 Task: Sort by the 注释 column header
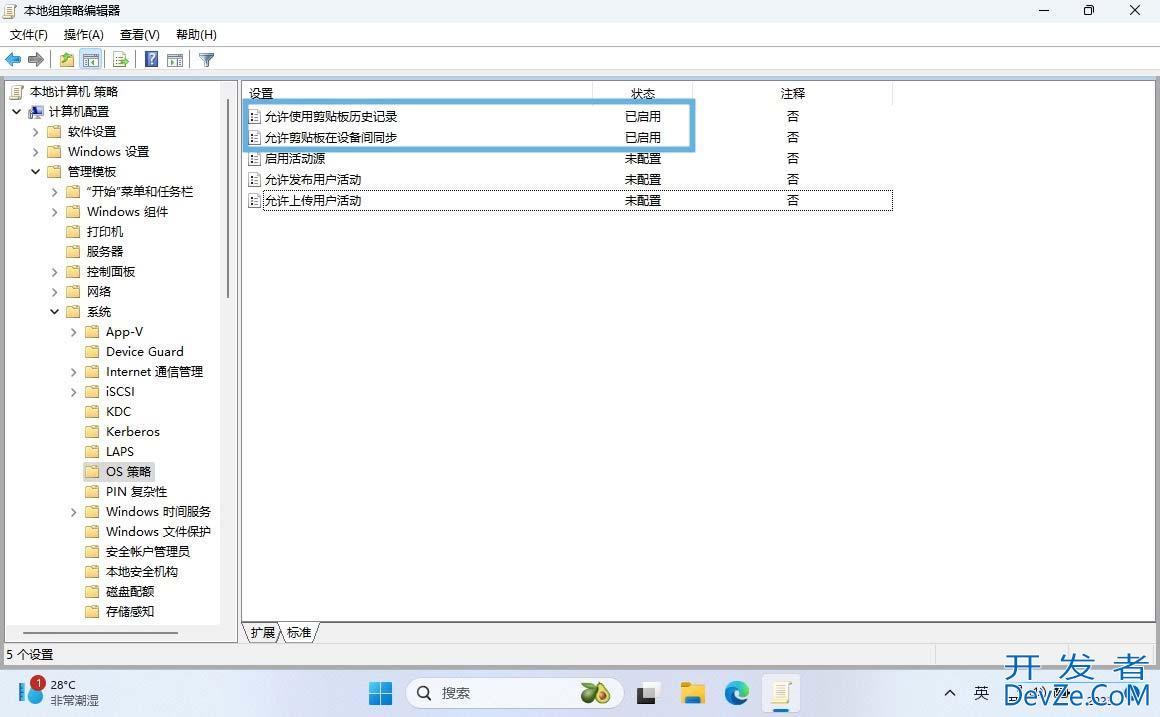[x=792, y=93]
